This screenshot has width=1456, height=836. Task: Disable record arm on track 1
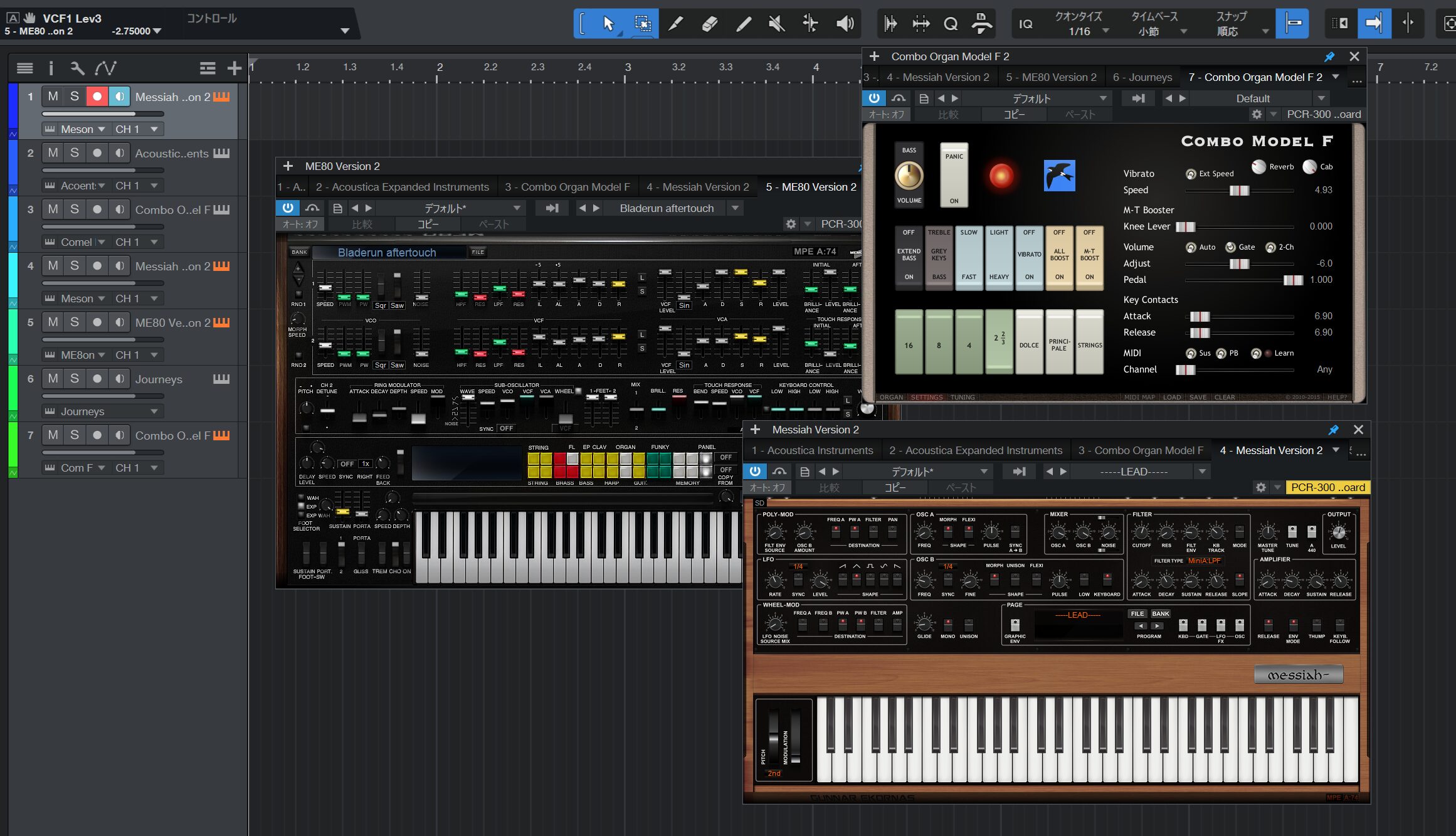[x=97, y=97]
